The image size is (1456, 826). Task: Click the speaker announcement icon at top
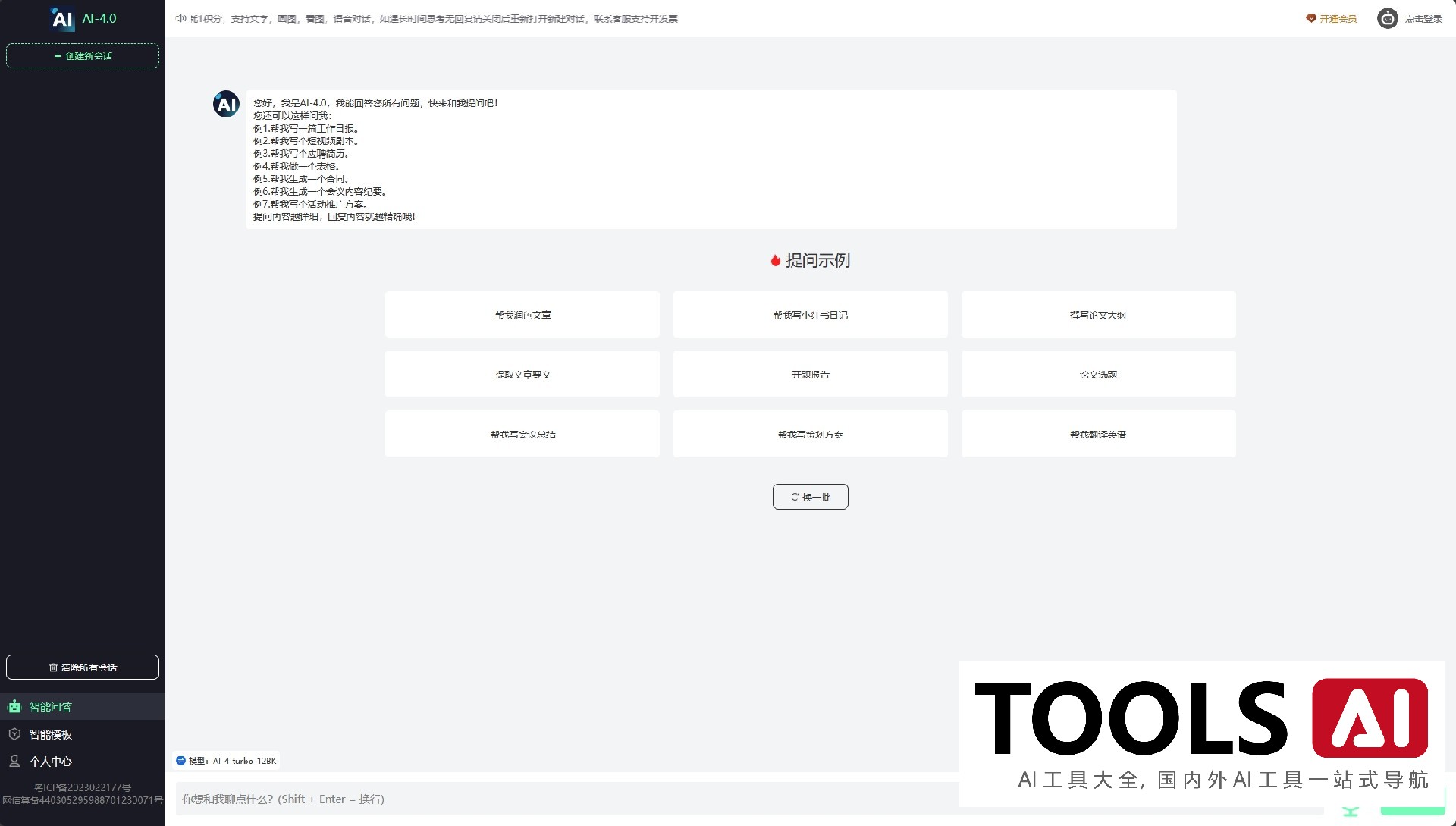point(180,19)
